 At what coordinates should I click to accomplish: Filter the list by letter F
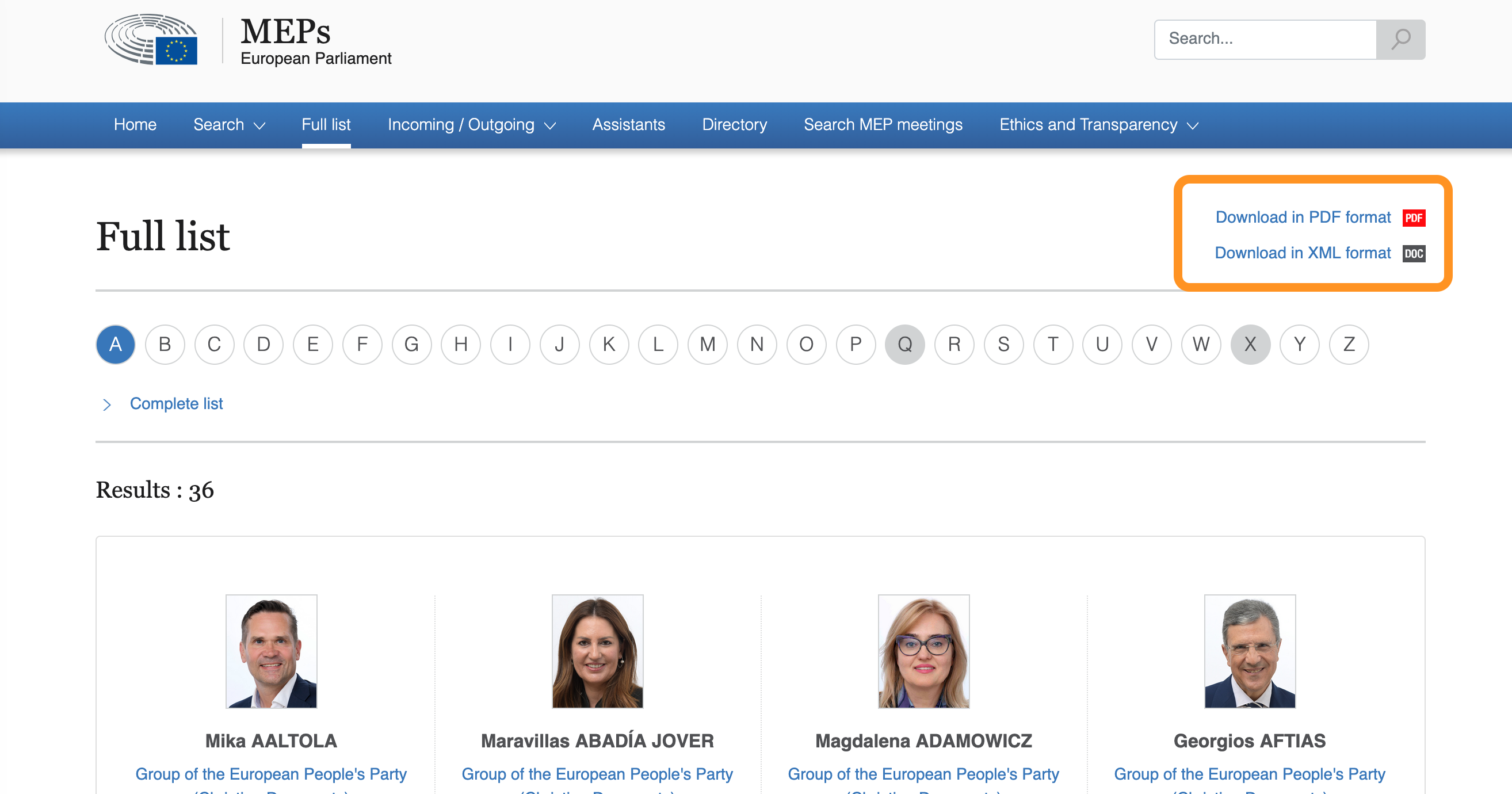pos(362,345)
